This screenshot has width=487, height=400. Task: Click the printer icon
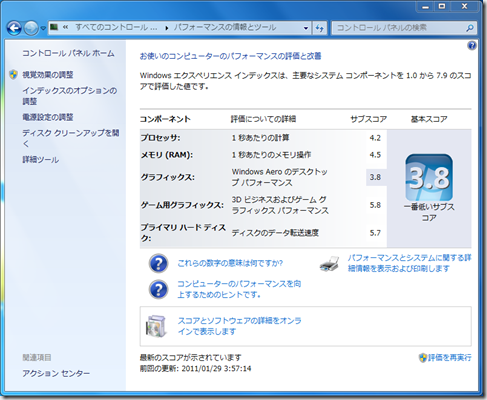(330, 264)
